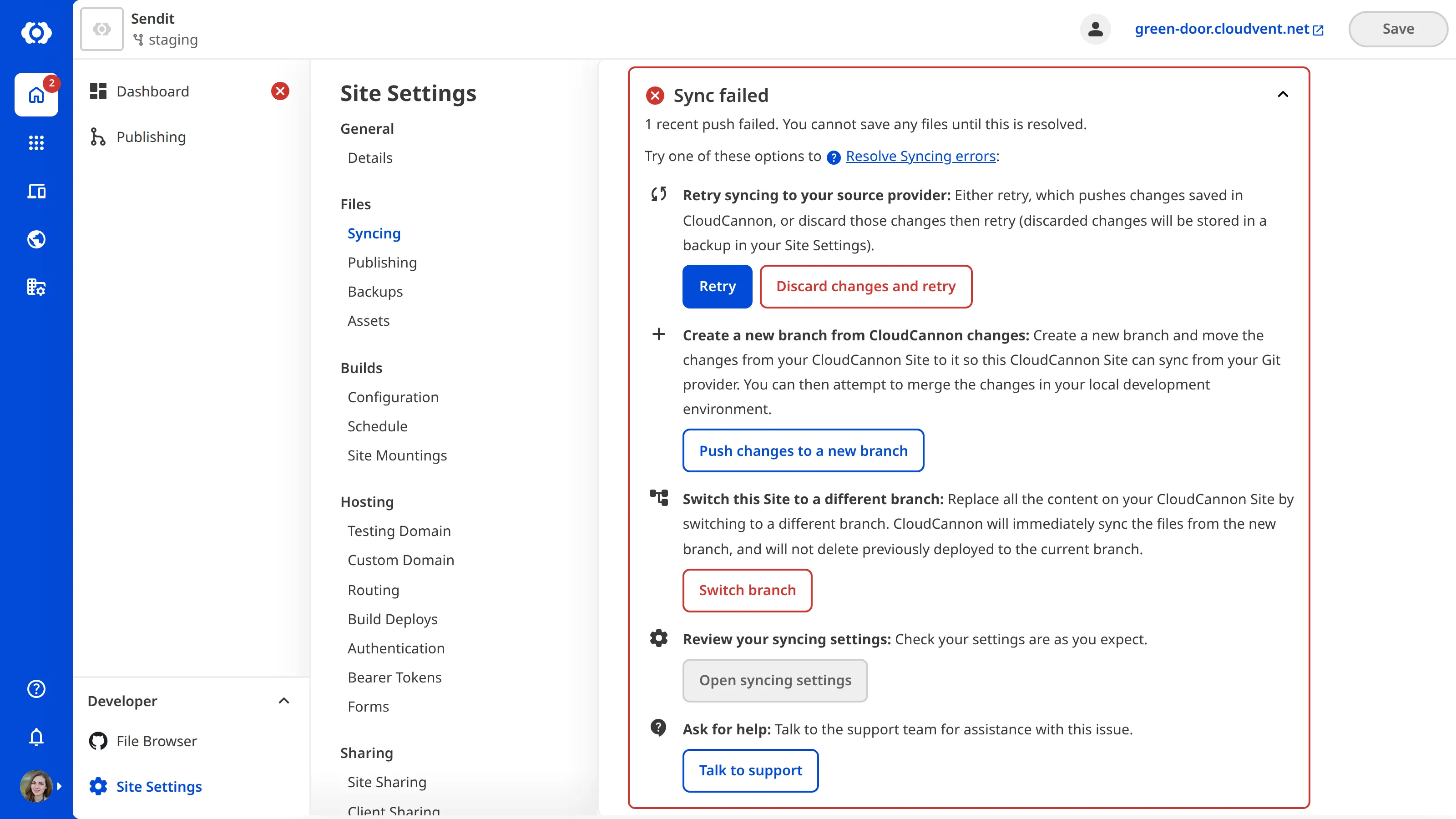The height and width of the screenshot is (819, 1456).
Task: Open Resolve Syncing errors link
Action: [921, 156]
